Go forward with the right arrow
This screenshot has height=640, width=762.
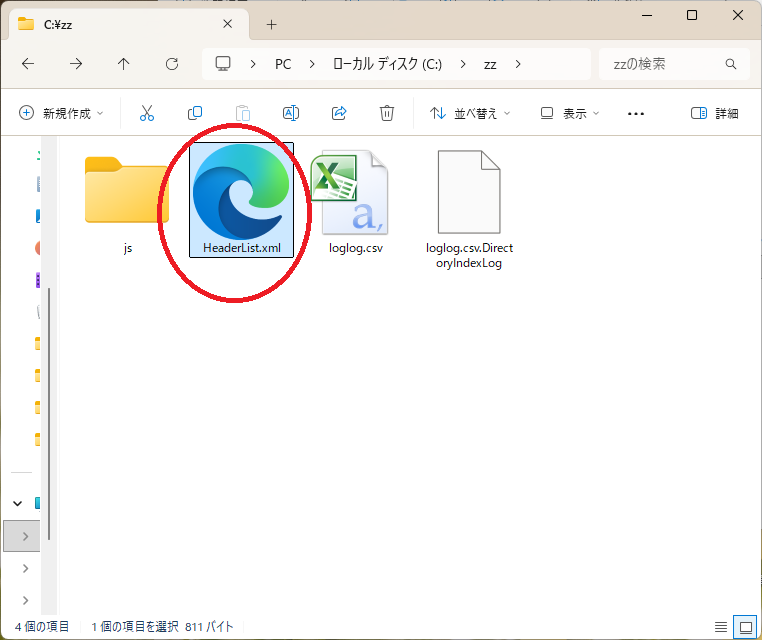tap(76, 64)
